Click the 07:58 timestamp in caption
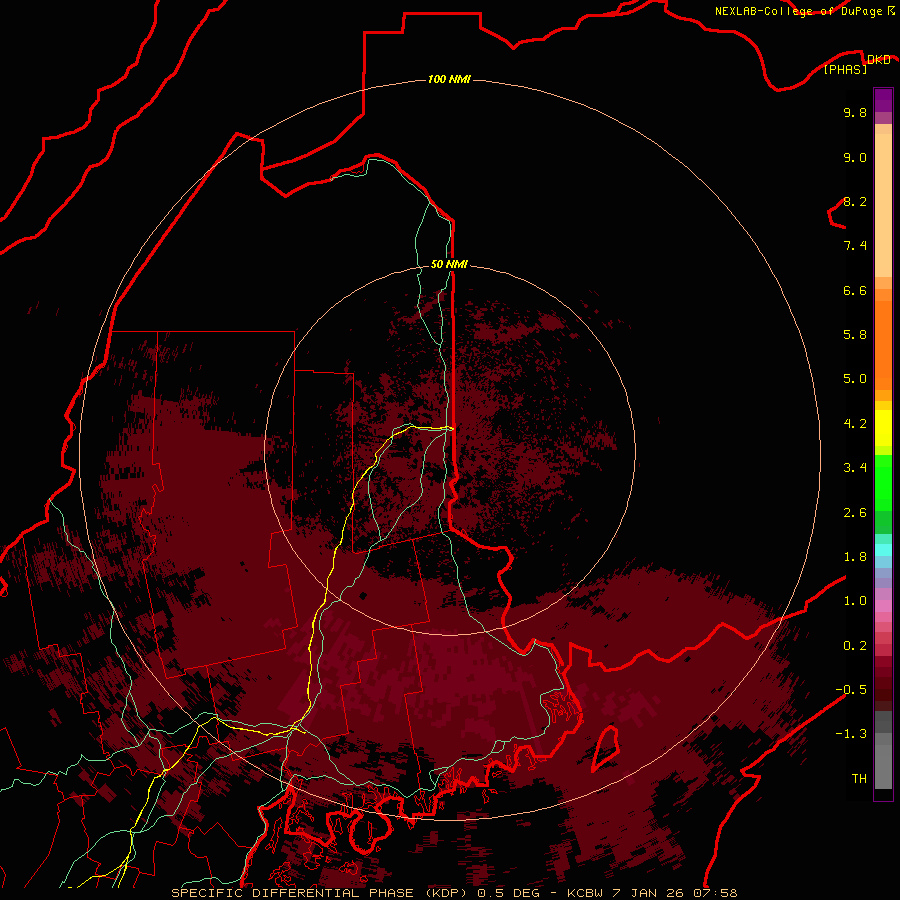 coord(717,893)
